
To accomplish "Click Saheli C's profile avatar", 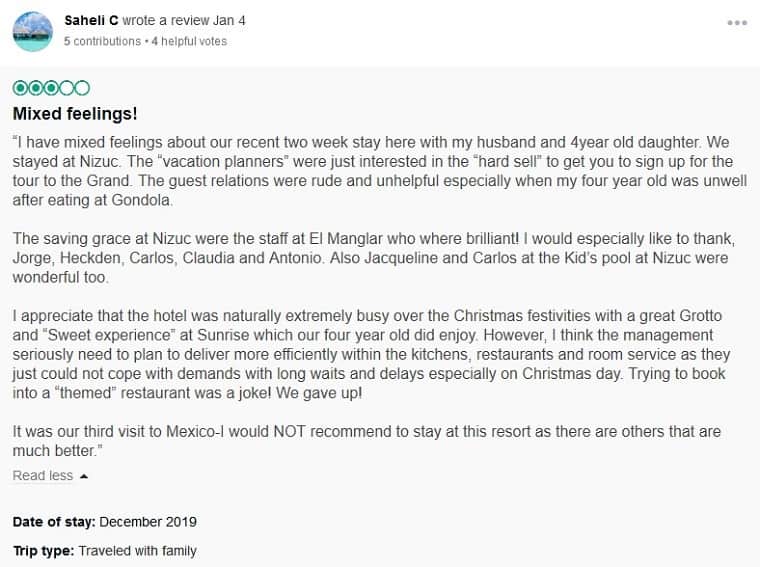I will pyautogui.click(x=33, y=32).
